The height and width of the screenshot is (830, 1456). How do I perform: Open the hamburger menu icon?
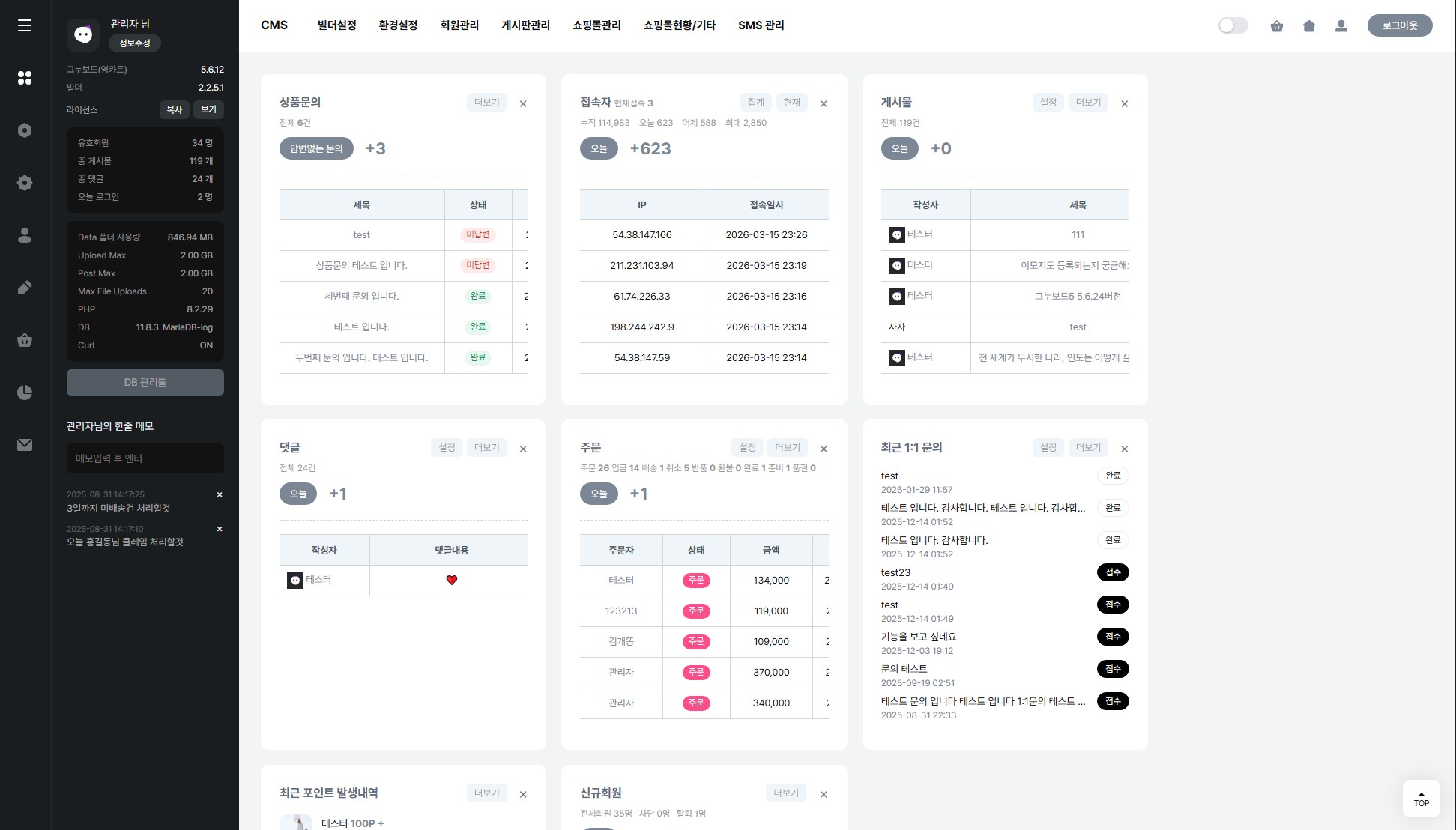click(25, 25)
